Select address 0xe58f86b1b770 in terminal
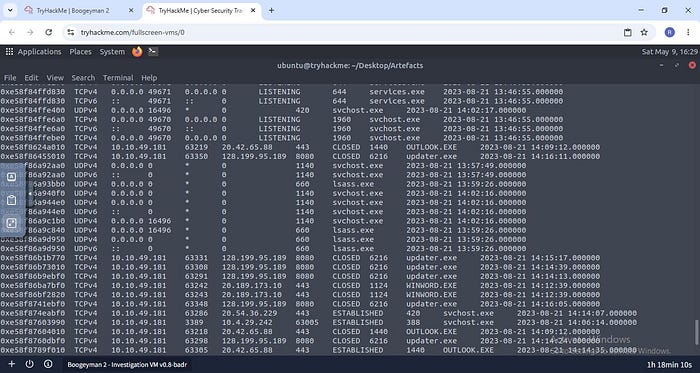The width and height of the screenshot is (700, 373). click(33, 258)
